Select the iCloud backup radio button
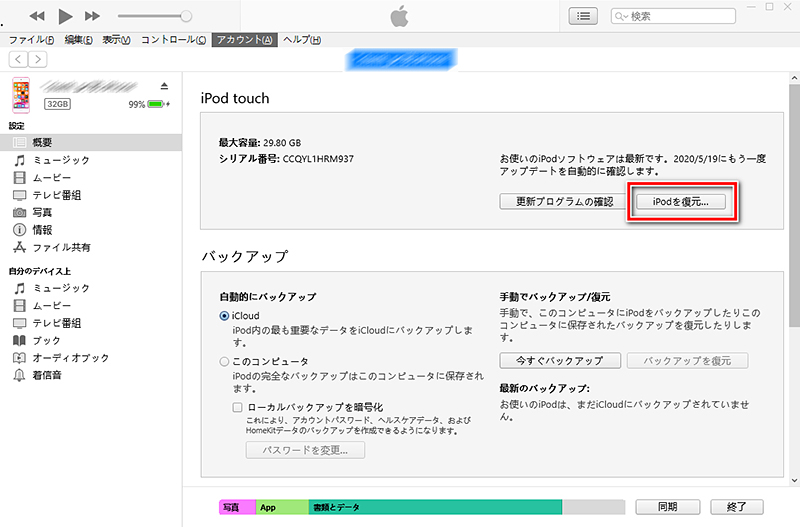This screenshot has width=800, height=527. 224,316
